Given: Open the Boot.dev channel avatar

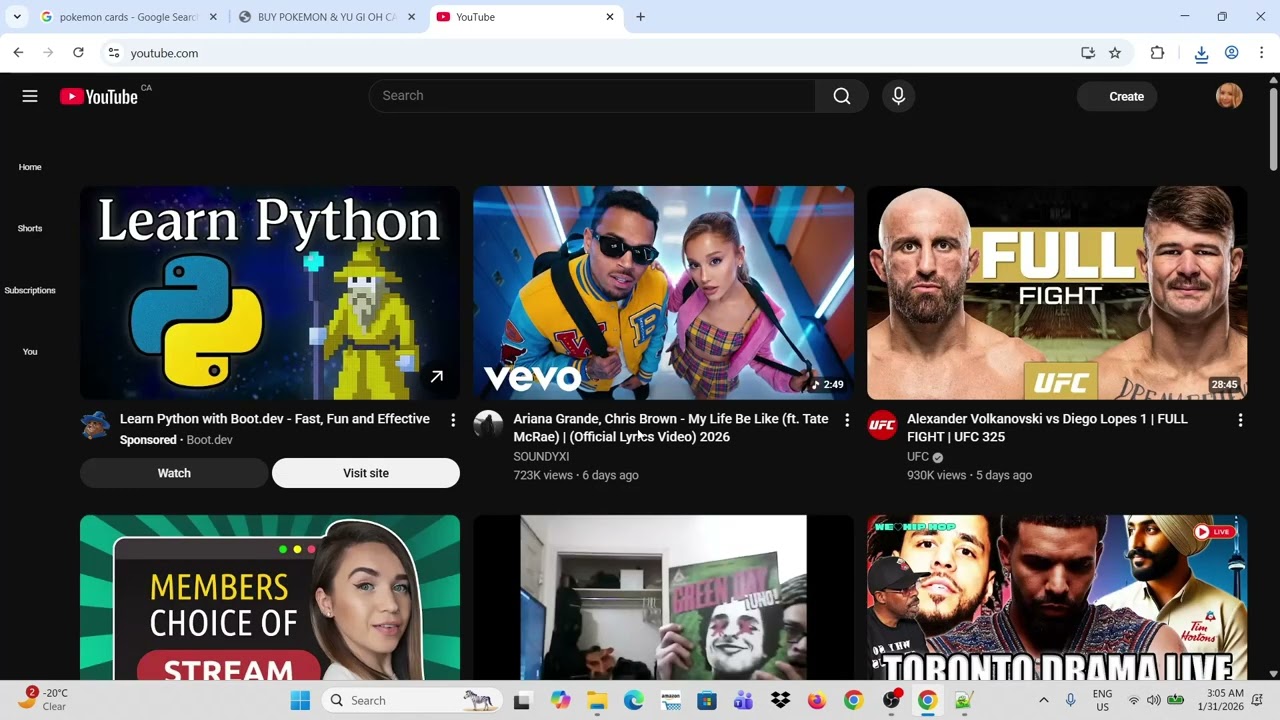Looking at the screenshot, I should (x=95, y=425).
